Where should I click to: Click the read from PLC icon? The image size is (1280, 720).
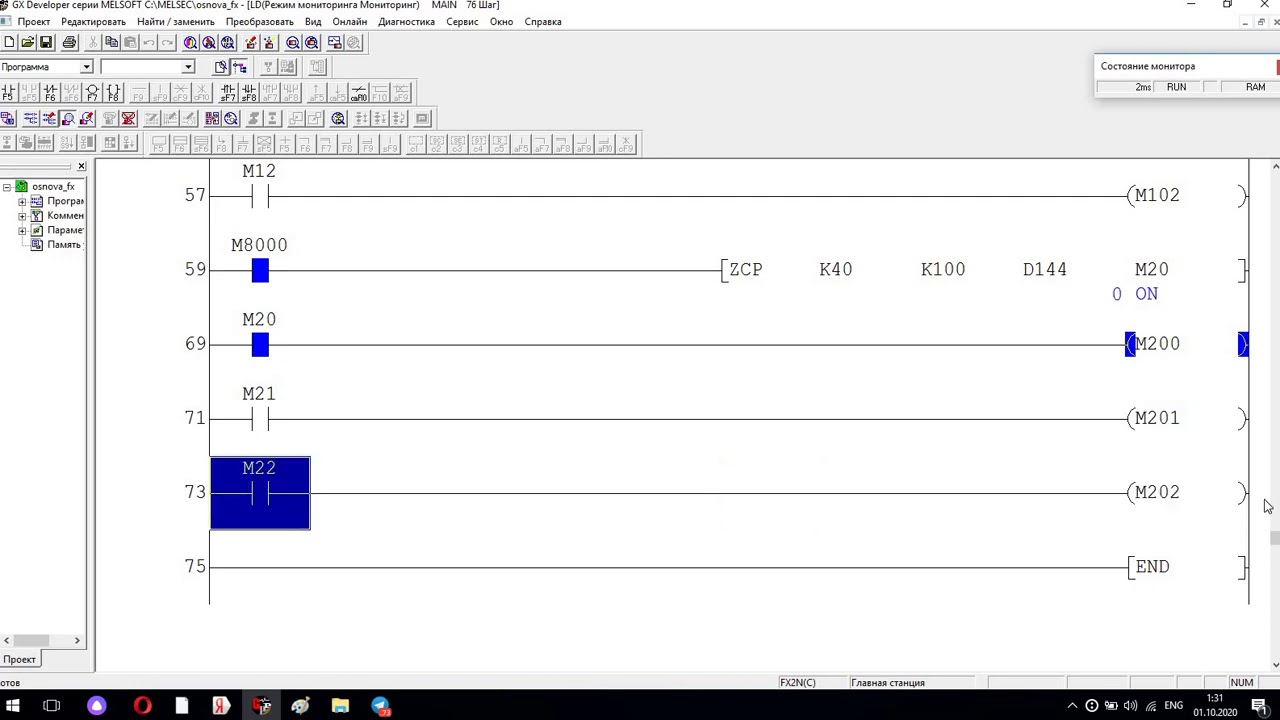[269, 42]
